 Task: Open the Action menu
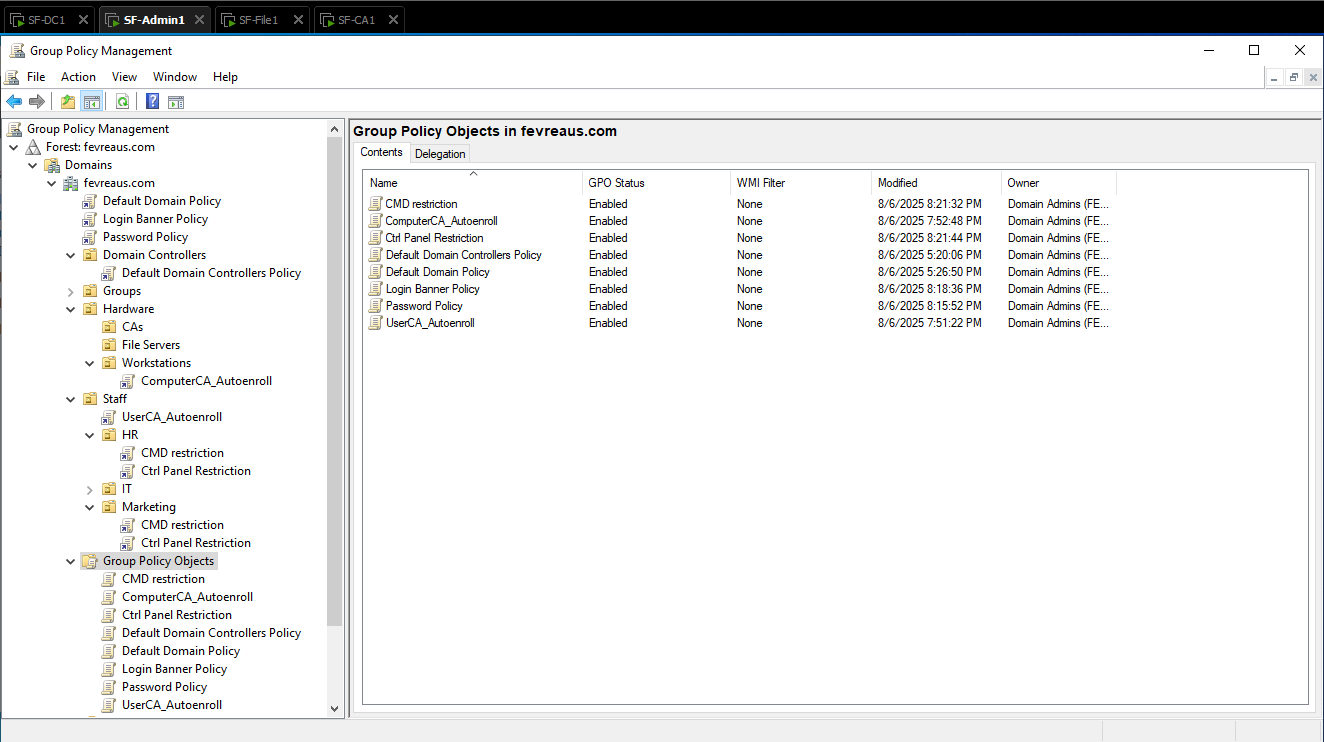coord(78,77)
